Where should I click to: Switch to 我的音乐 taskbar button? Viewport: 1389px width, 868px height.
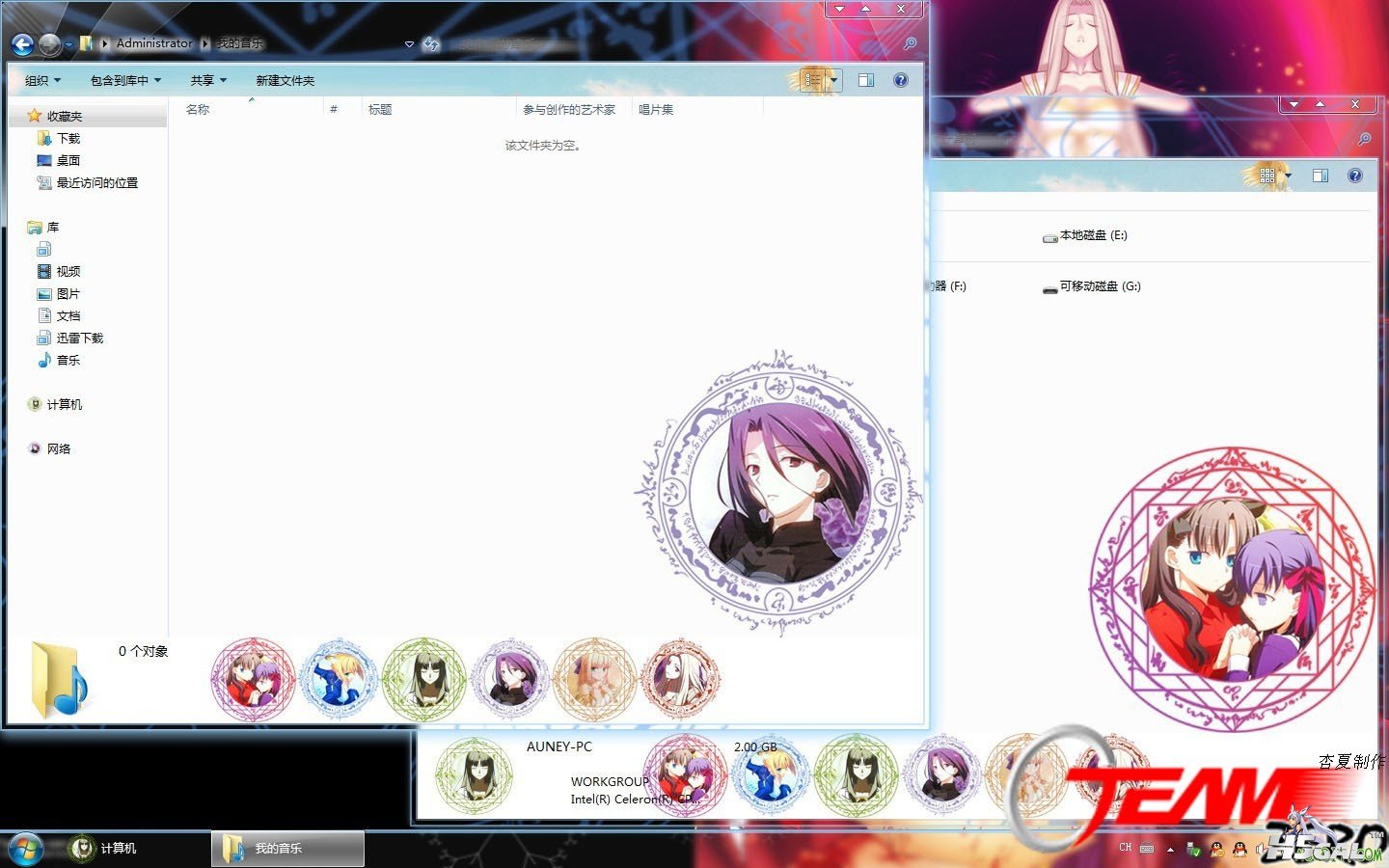(x=288, y=849)
